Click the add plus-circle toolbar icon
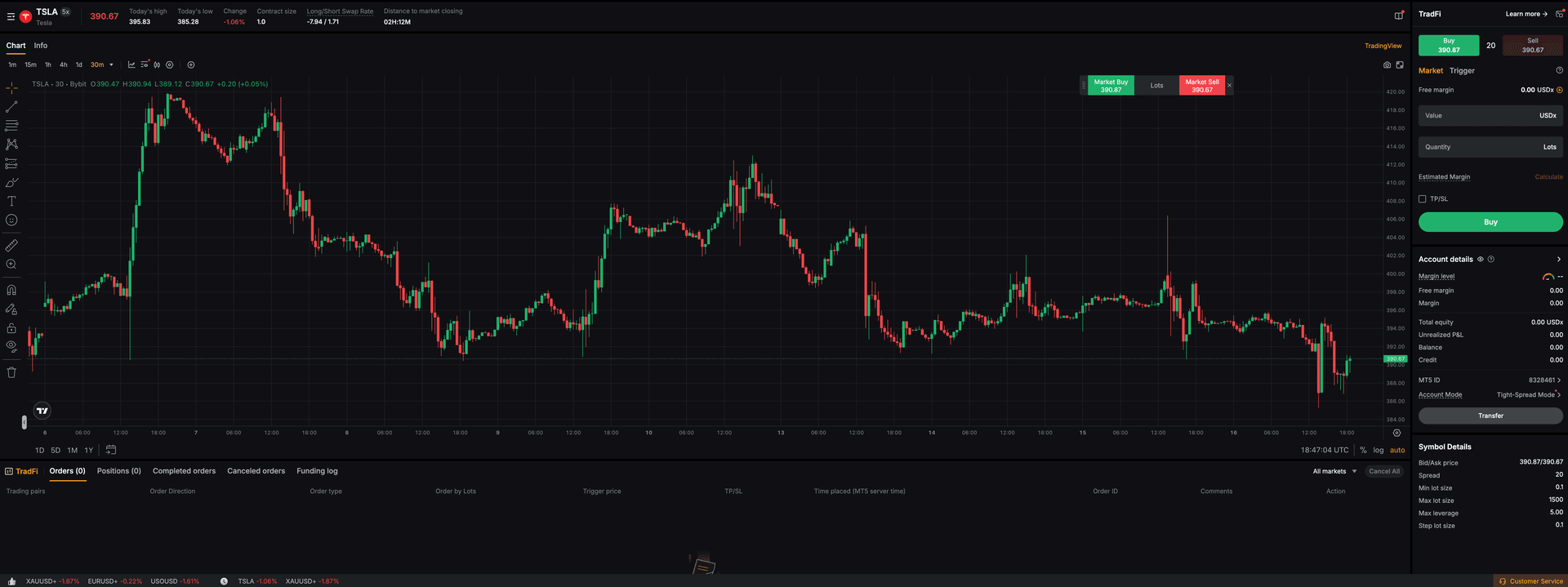 pos(191,64)
